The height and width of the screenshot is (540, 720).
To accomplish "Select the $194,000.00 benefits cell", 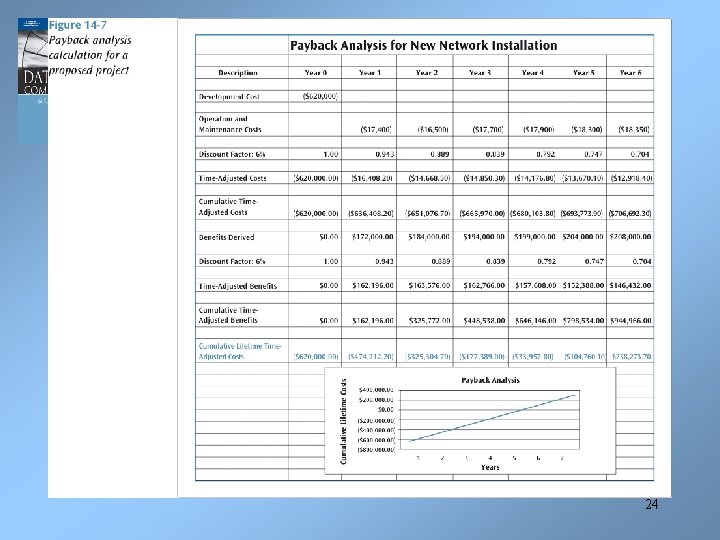I will pyautogui.click(x=484, y=237).
